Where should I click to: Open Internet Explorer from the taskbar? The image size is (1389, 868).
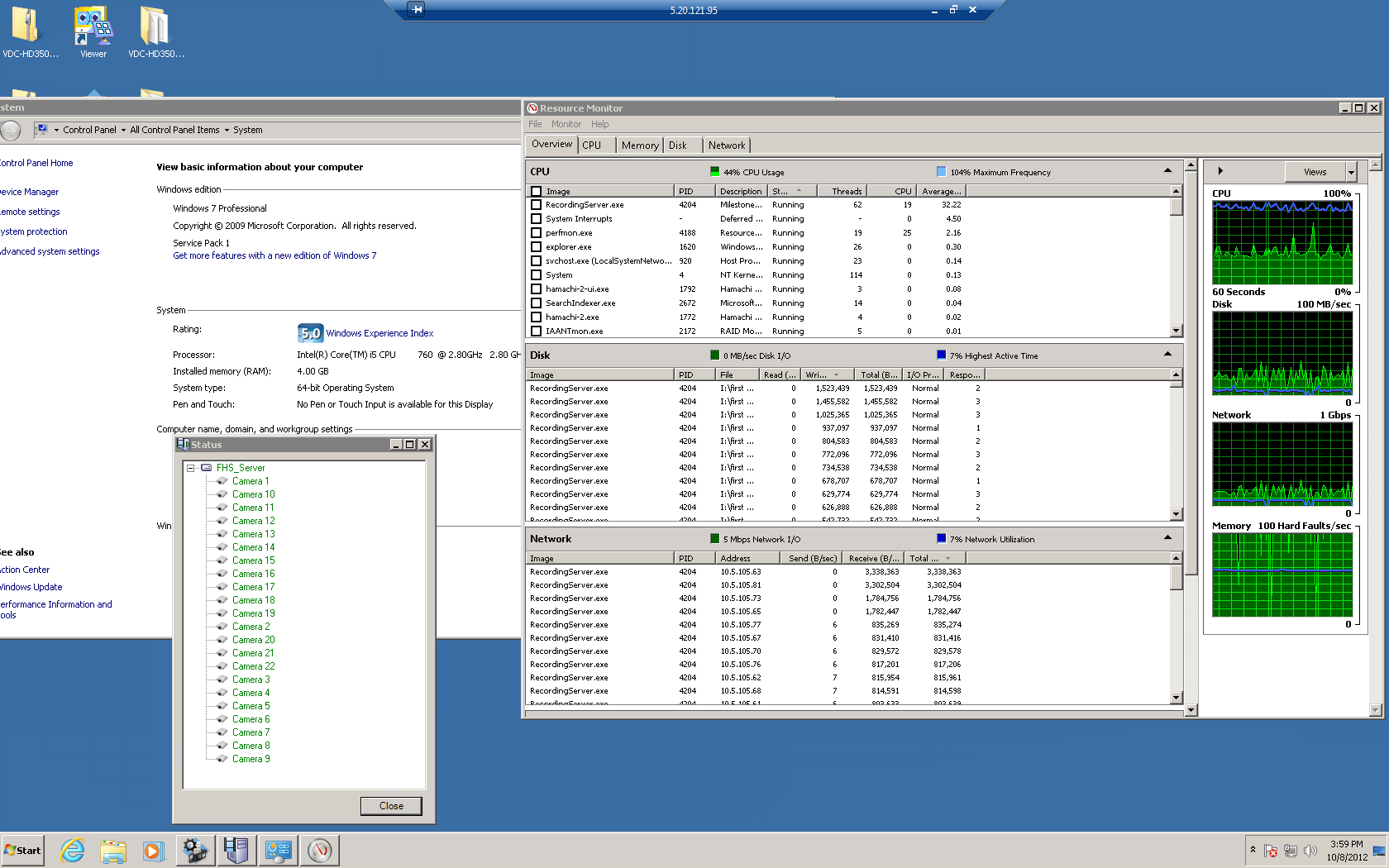(73, 850)
